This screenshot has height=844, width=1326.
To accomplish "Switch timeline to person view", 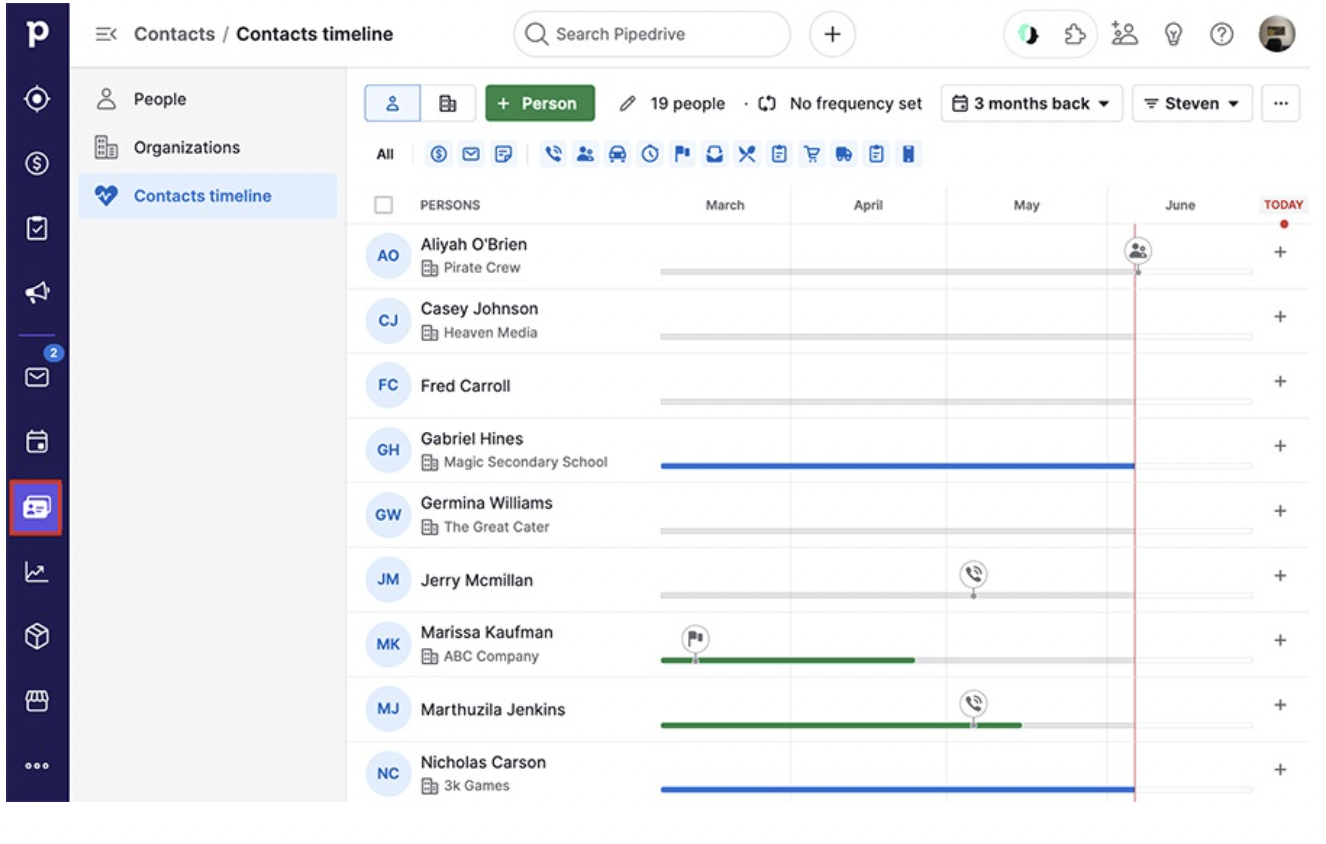I will point(392,103).
